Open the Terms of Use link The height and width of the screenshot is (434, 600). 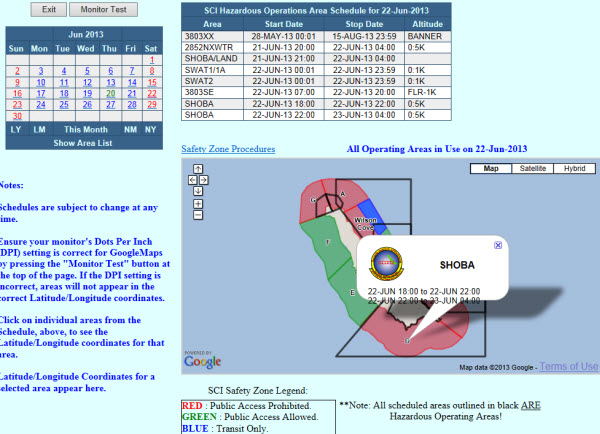coord(569,366)
